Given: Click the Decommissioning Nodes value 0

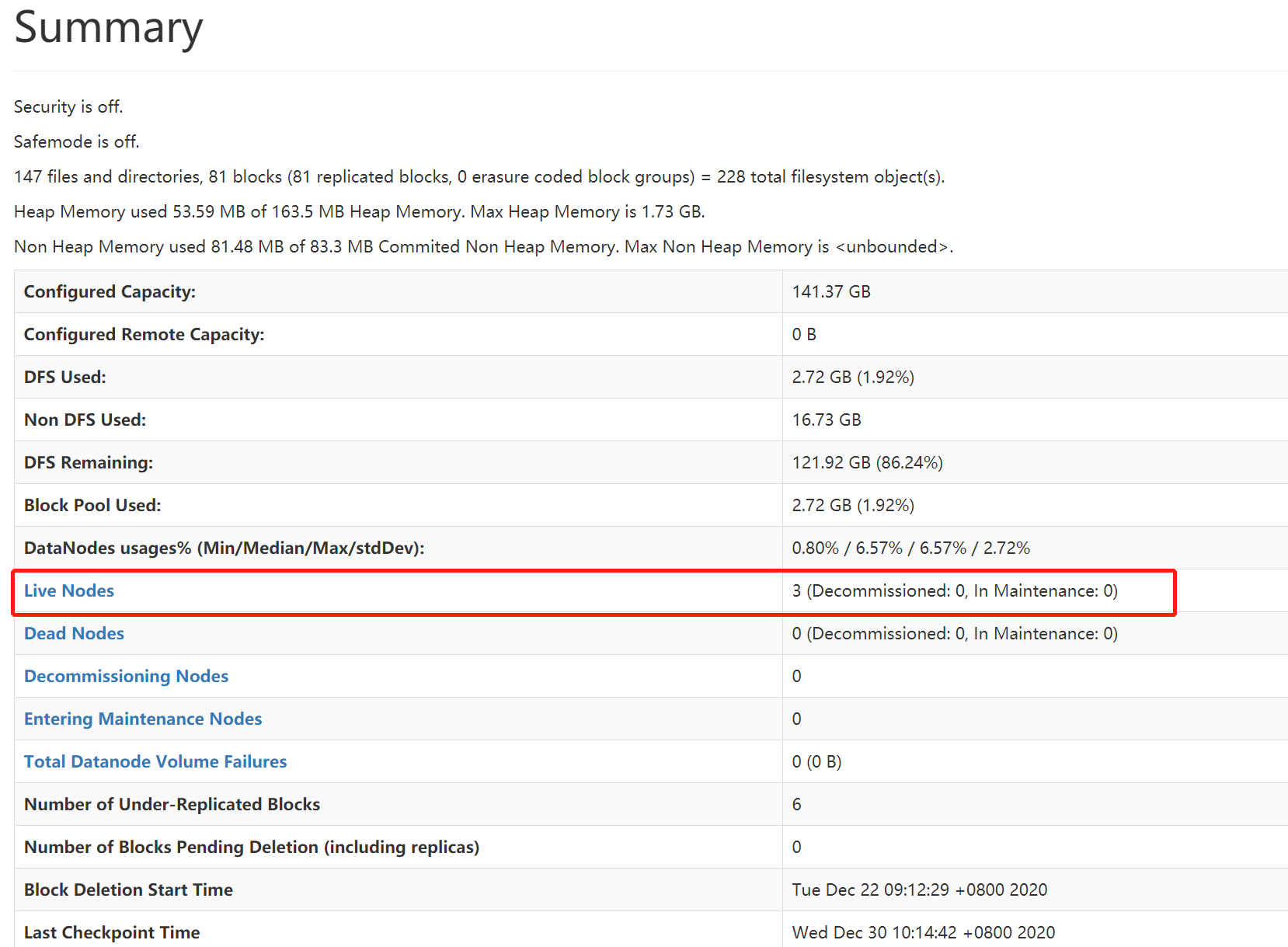Looking at the screenshot, I should (x=797, y=676).
